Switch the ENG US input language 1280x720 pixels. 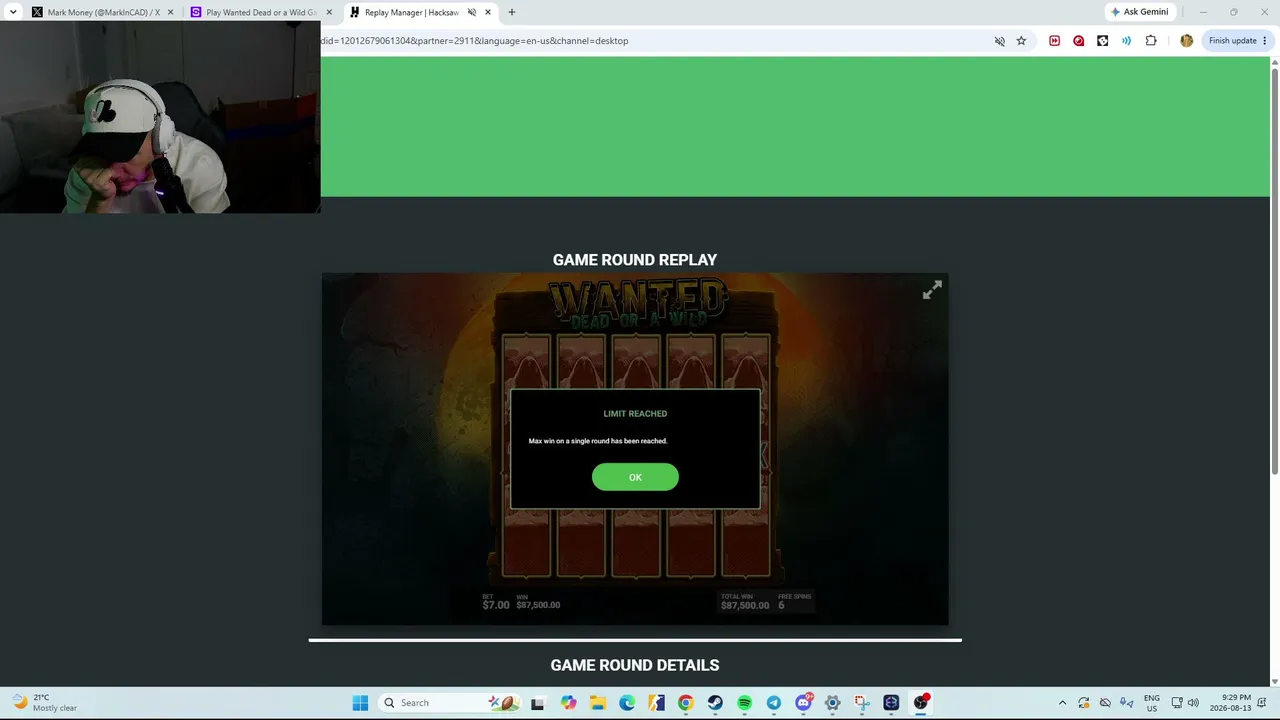tap(1152, 703)
